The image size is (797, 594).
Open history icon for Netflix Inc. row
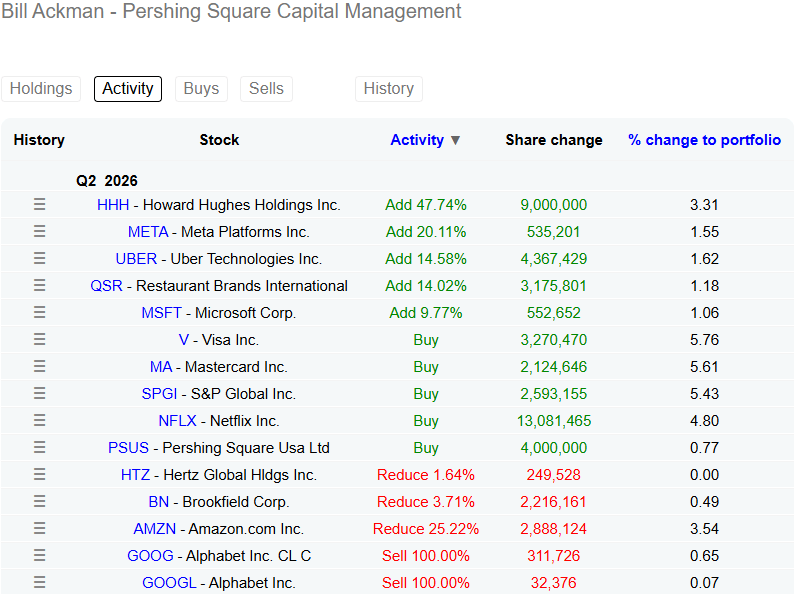point(40,420)
